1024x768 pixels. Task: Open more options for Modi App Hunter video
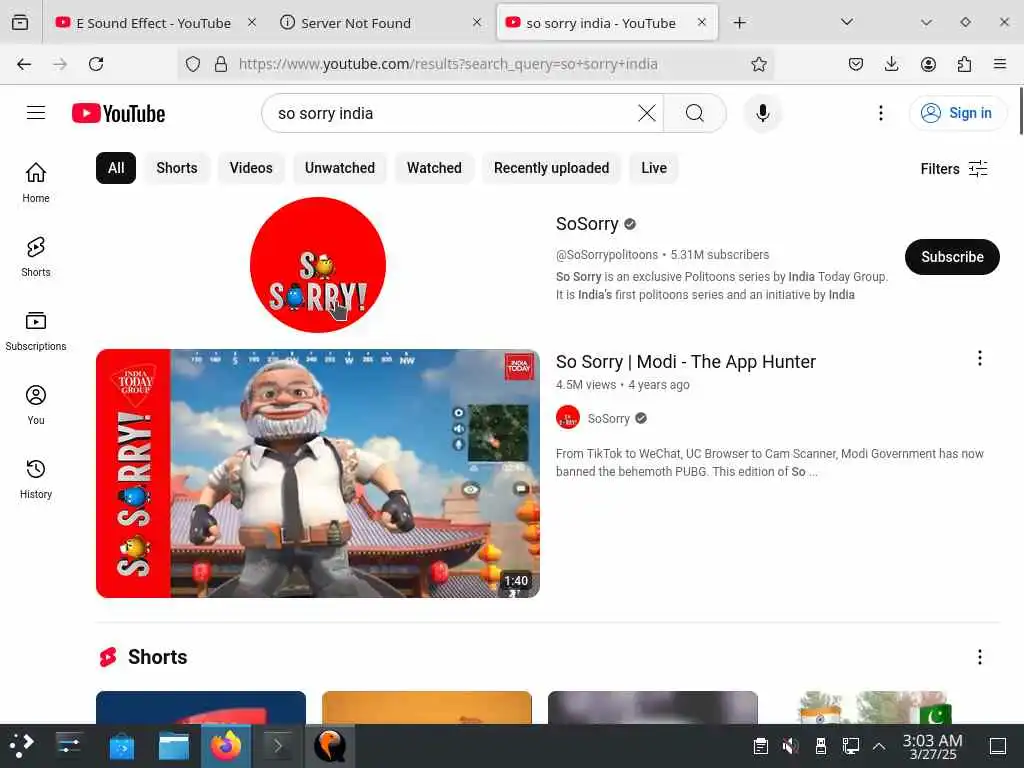pos(979,358)
